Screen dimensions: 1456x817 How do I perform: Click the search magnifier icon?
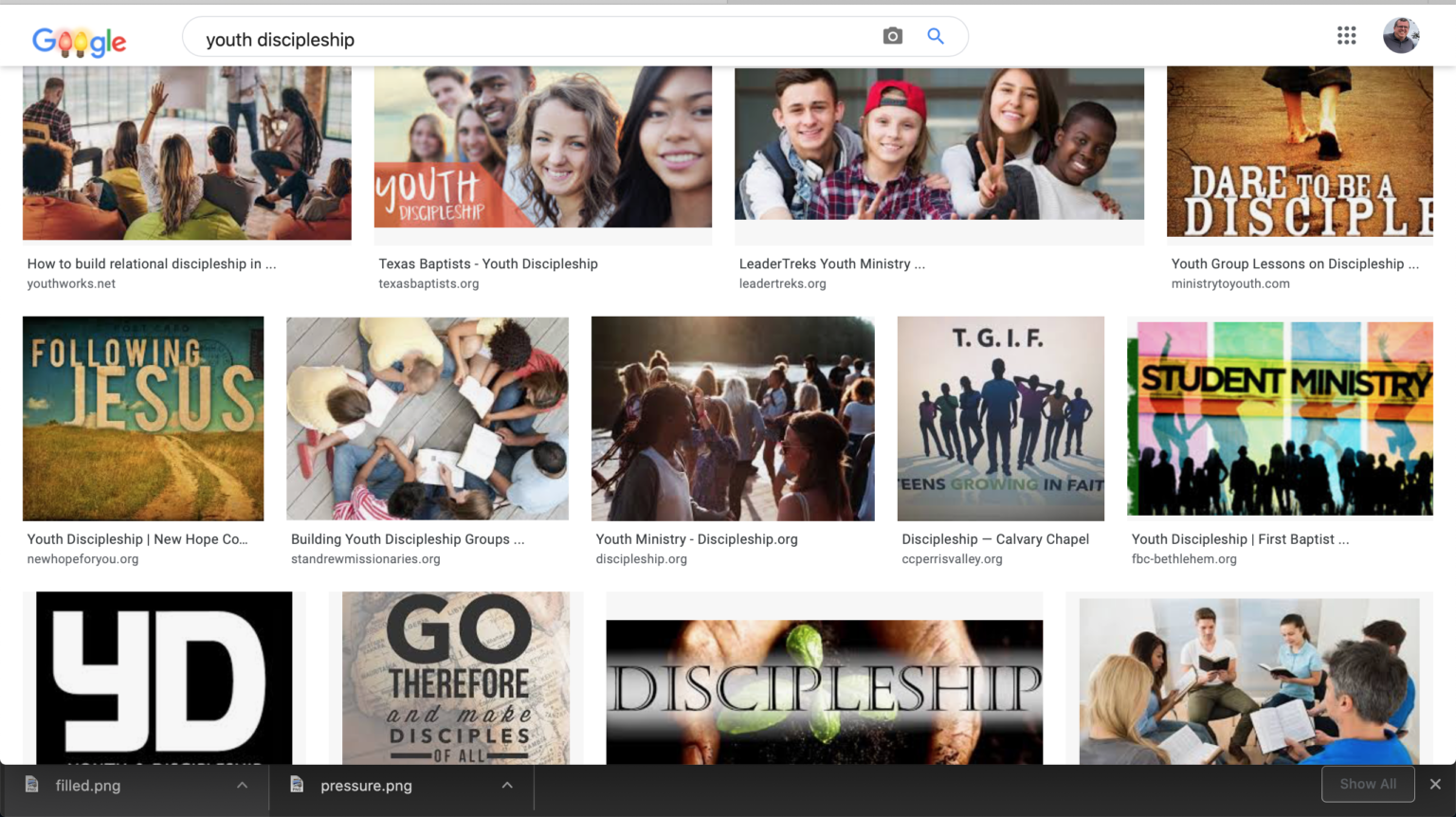pyautogui.click(x=936, y=35)
